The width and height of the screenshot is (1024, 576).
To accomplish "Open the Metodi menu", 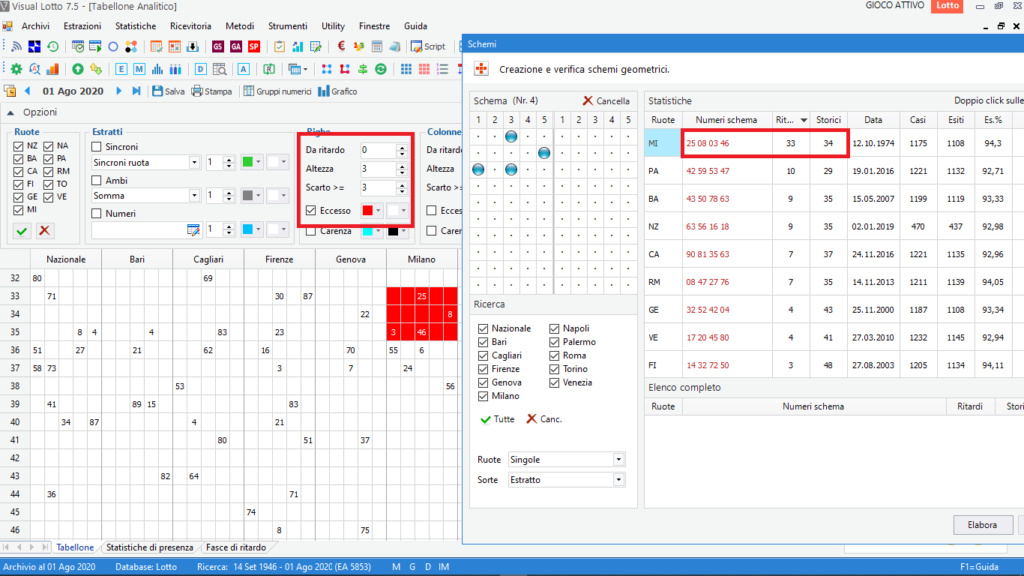I will click(240, 26).
